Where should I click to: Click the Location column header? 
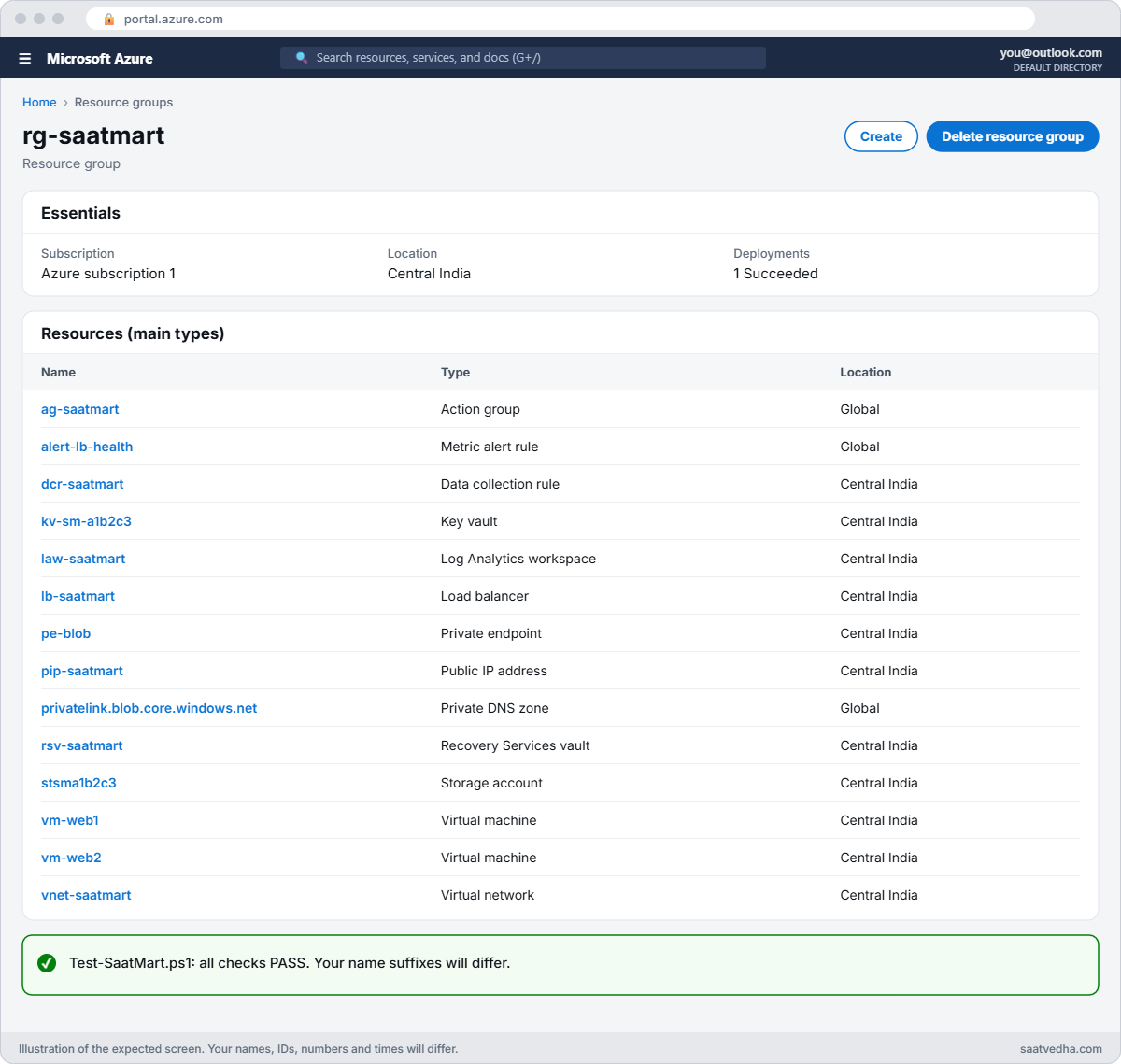pos(865,372)
